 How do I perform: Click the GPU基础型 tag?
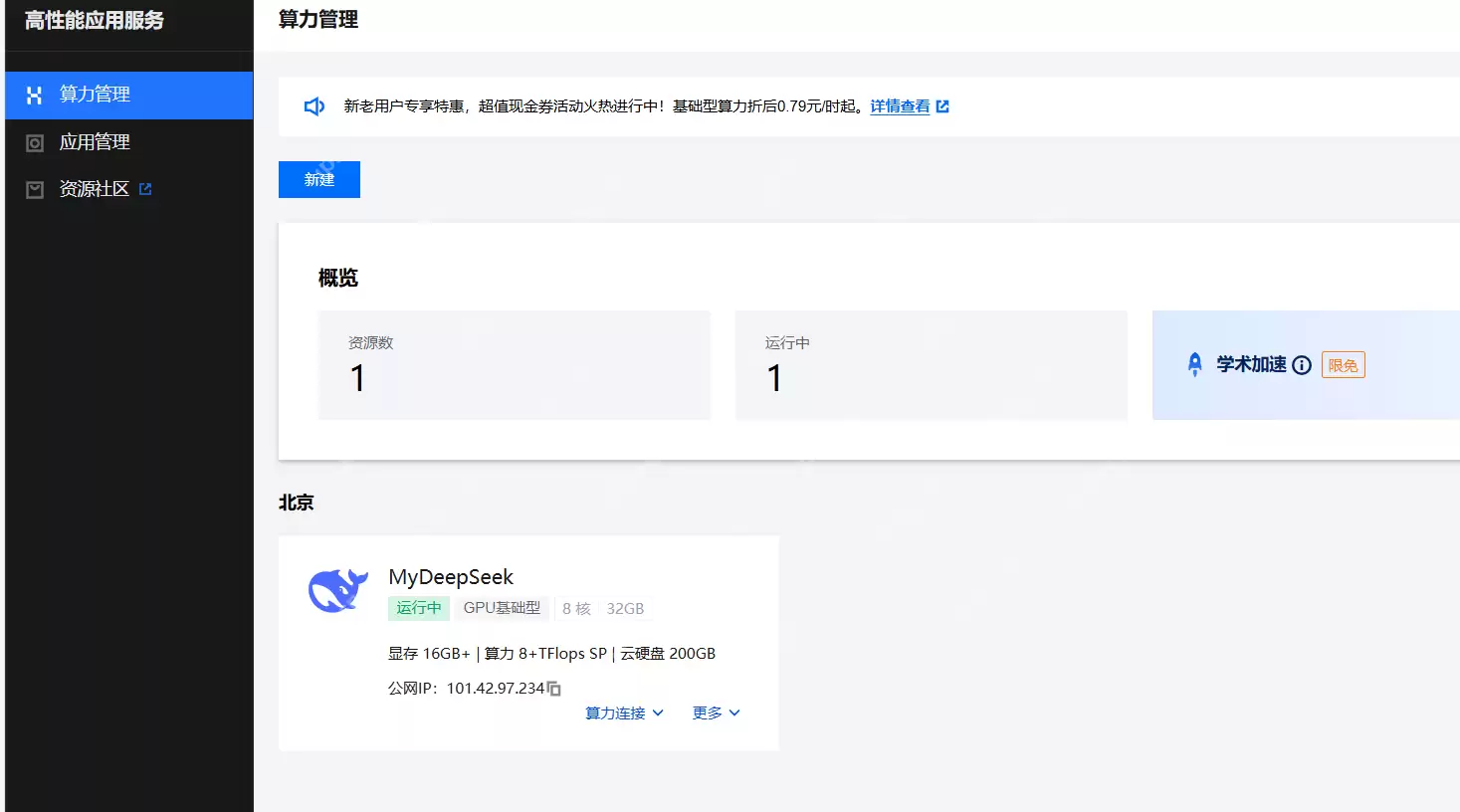pyautogui.click(x=503, y=608)
